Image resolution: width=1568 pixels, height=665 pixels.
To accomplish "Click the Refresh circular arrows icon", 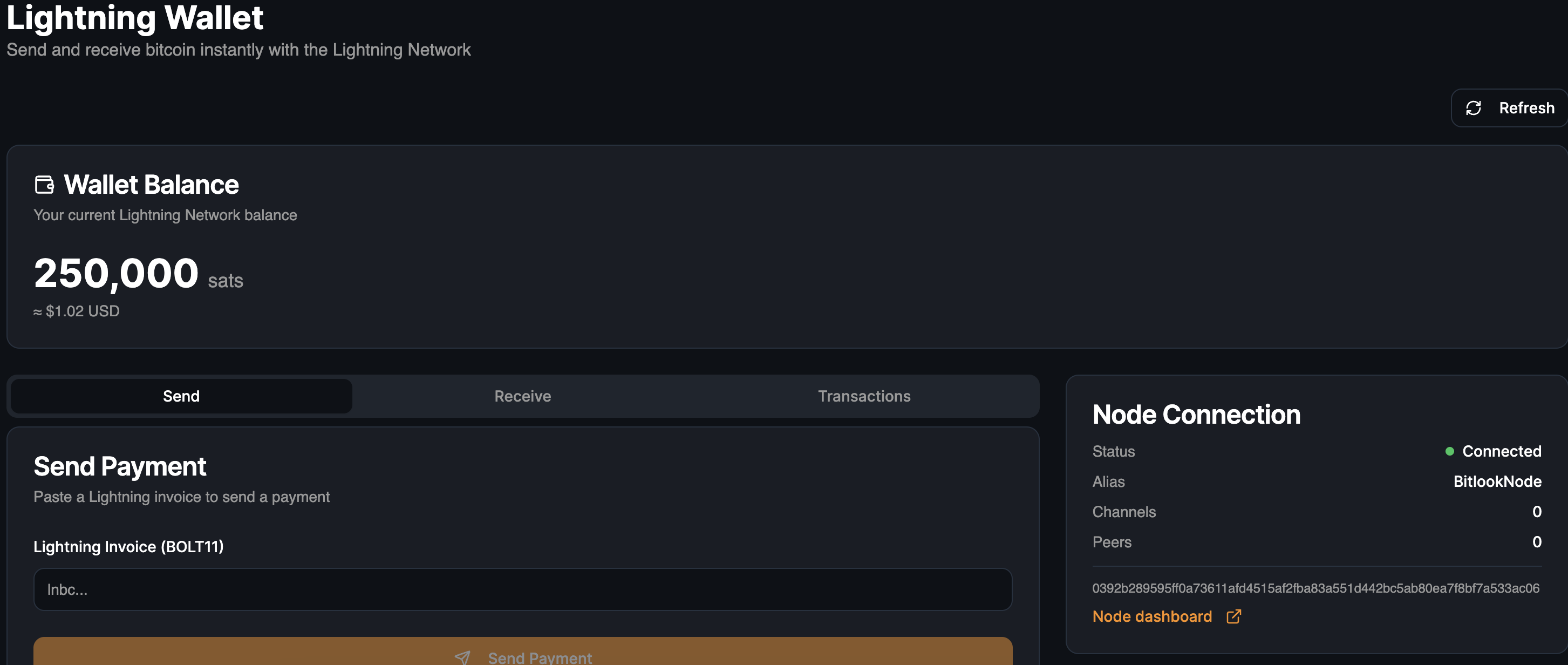I will [1473, 108].
